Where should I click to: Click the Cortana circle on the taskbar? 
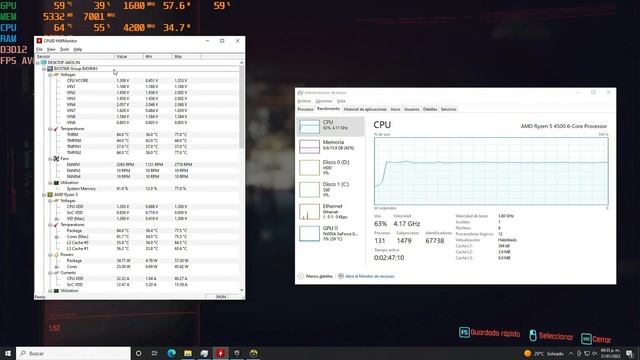click(x=138, y=353)
